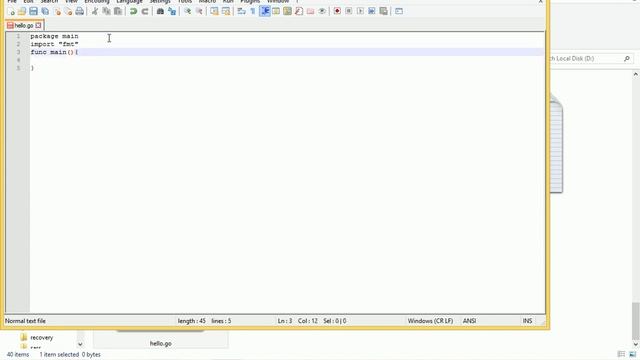The image size is (640, 360).
Task: Open the Encoding menu
Action: pos(97,2)
